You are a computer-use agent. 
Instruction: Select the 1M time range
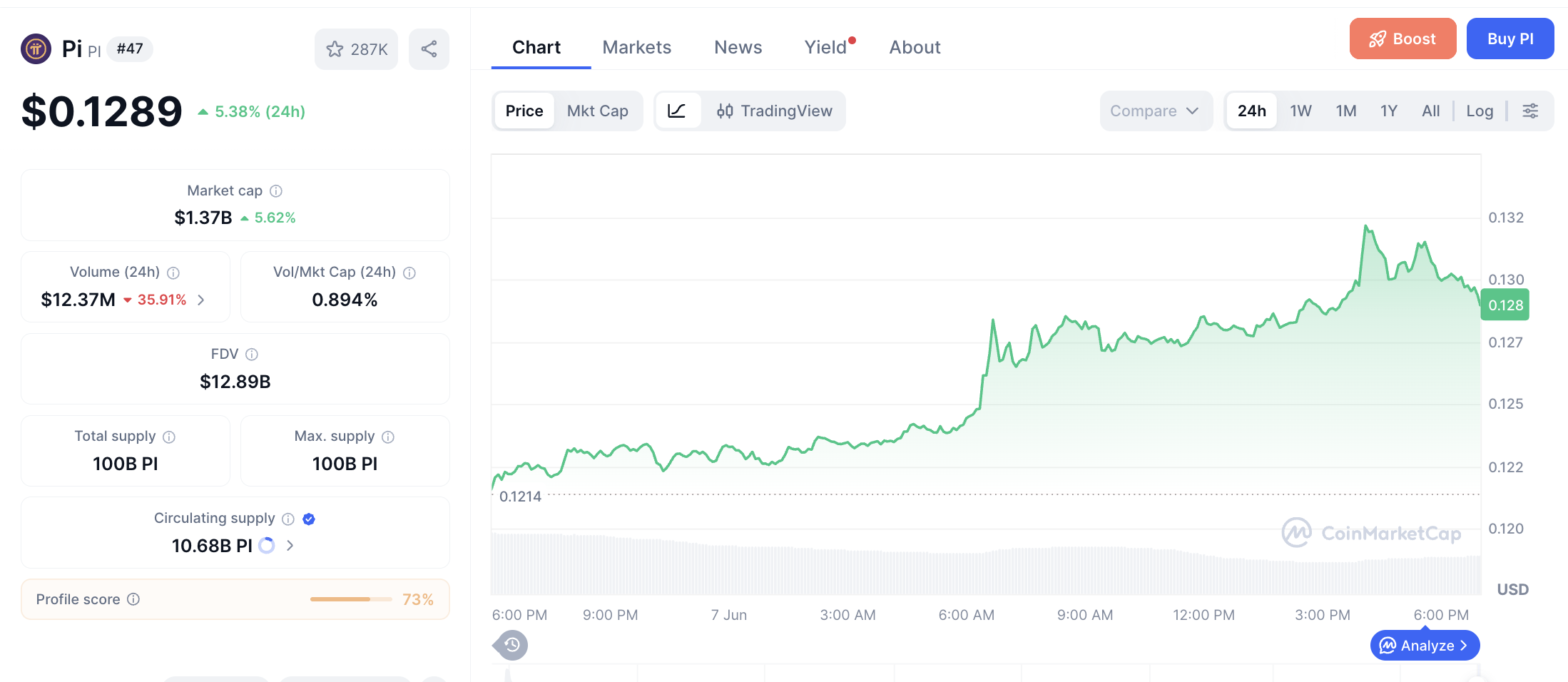pos(1346,111)
